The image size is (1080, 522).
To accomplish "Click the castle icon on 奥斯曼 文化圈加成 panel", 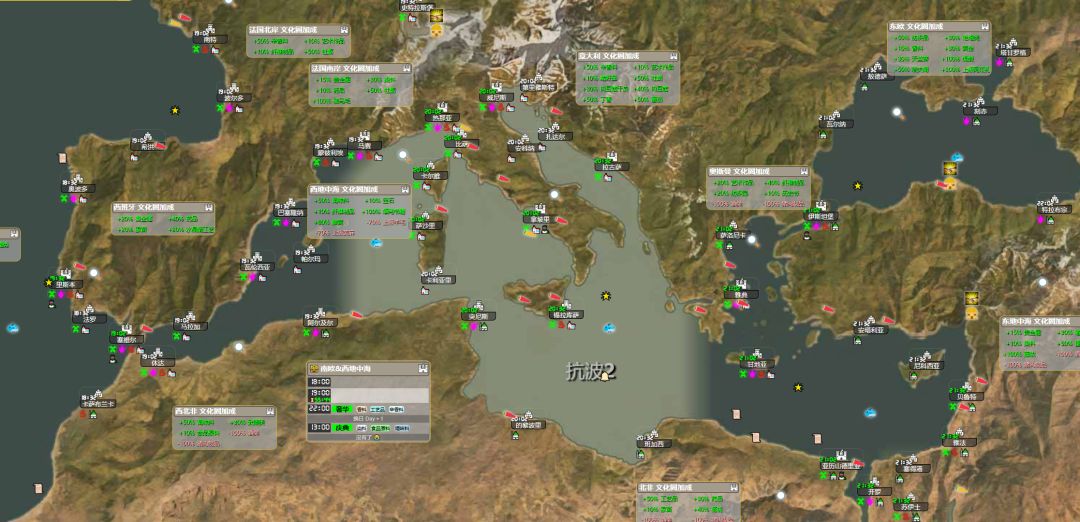I will click(803, 171).
